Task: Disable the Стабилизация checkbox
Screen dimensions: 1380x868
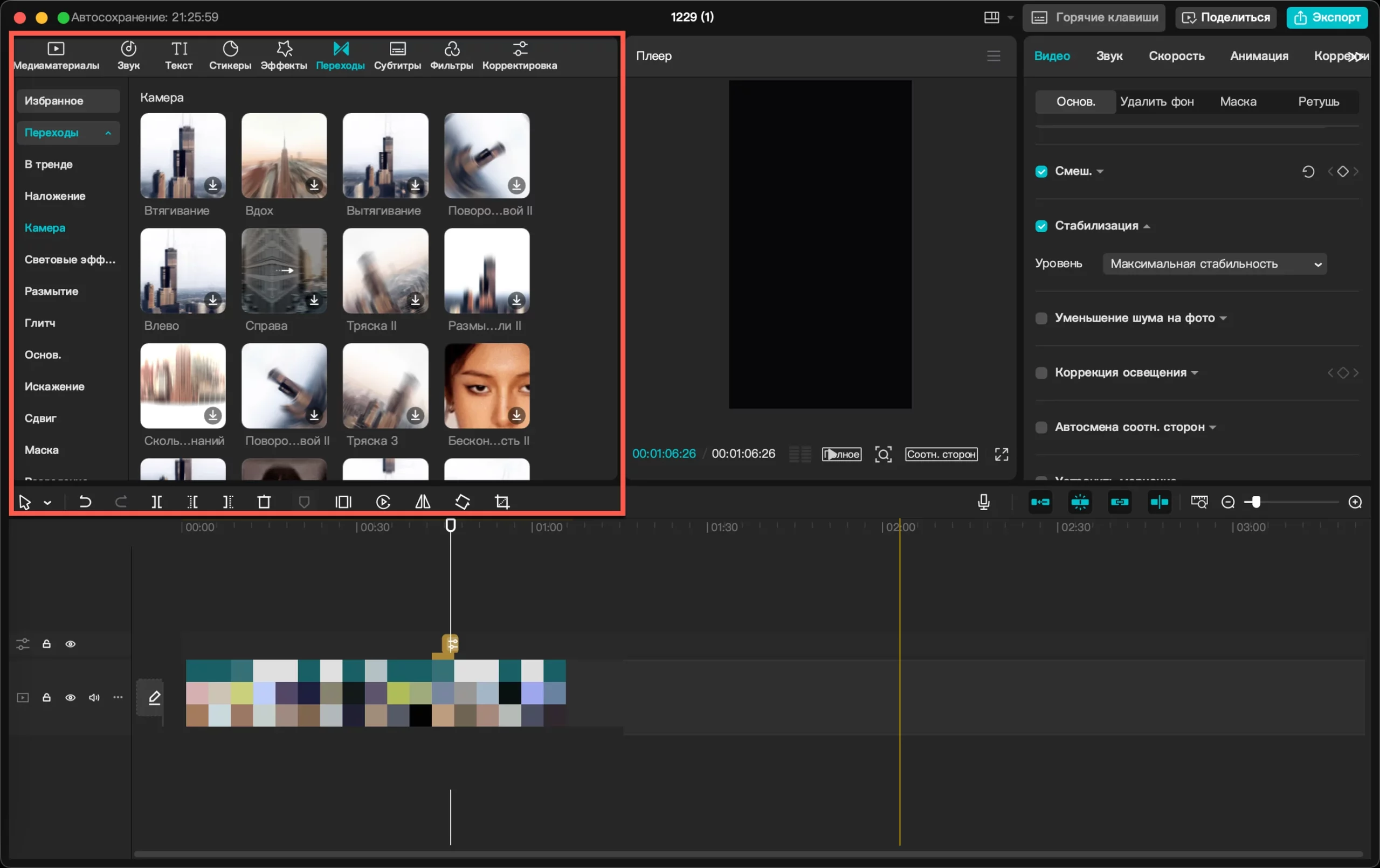Action: tap(1041, 226)
